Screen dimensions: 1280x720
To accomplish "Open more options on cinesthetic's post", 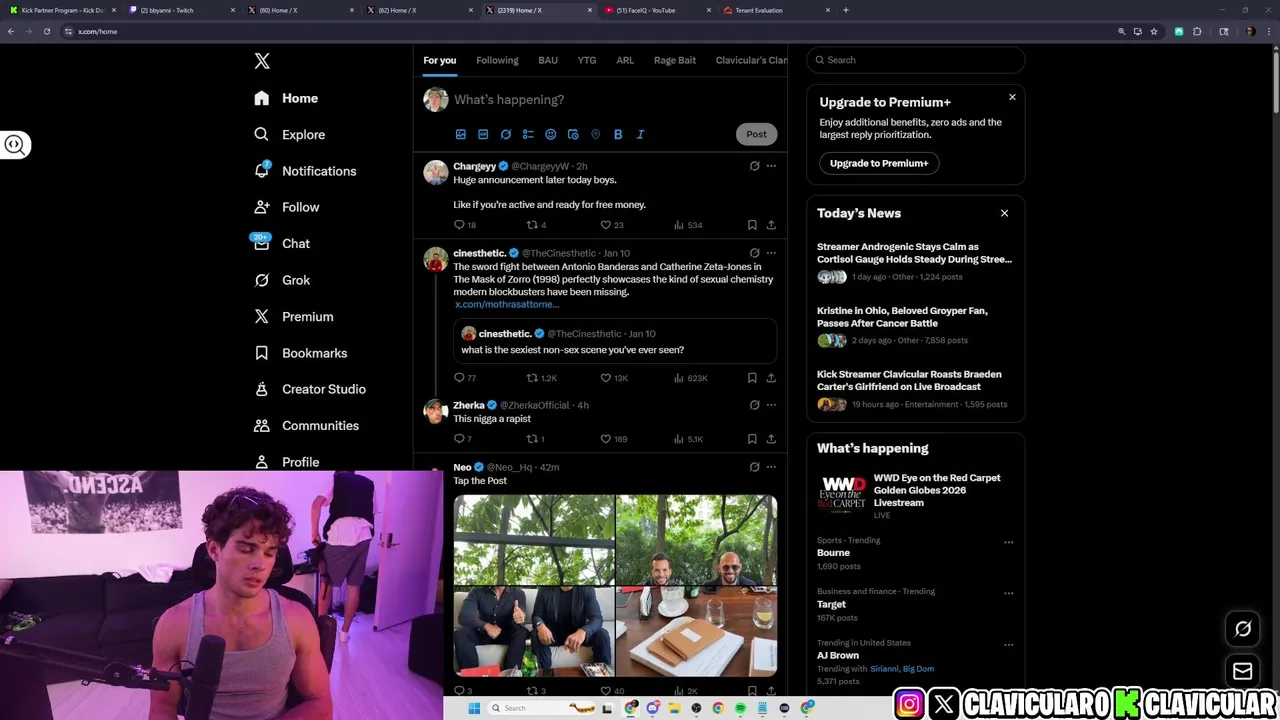I will pyautogui.click(x=771, y=253).
